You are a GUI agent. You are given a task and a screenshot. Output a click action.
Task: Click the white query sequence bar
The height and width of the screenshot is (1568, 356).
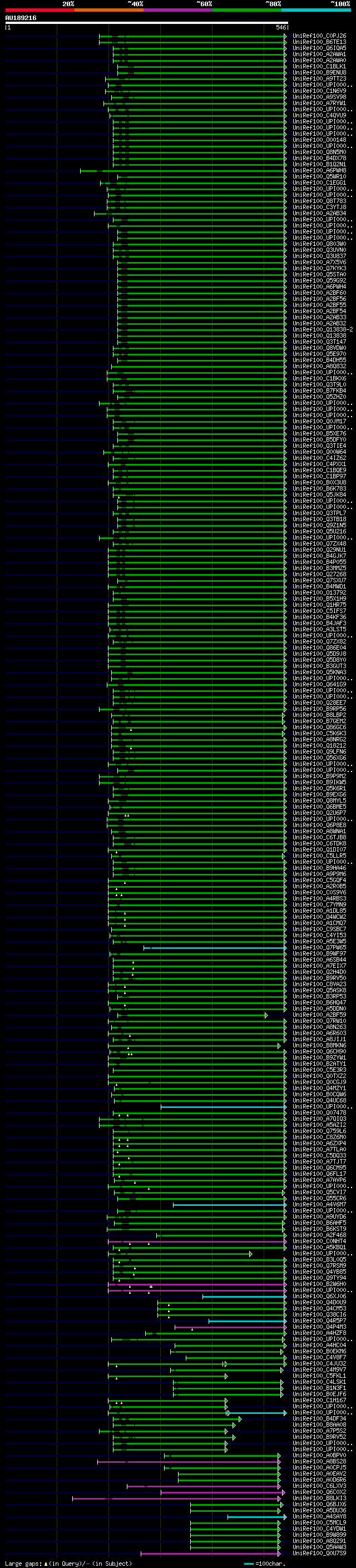147,23
